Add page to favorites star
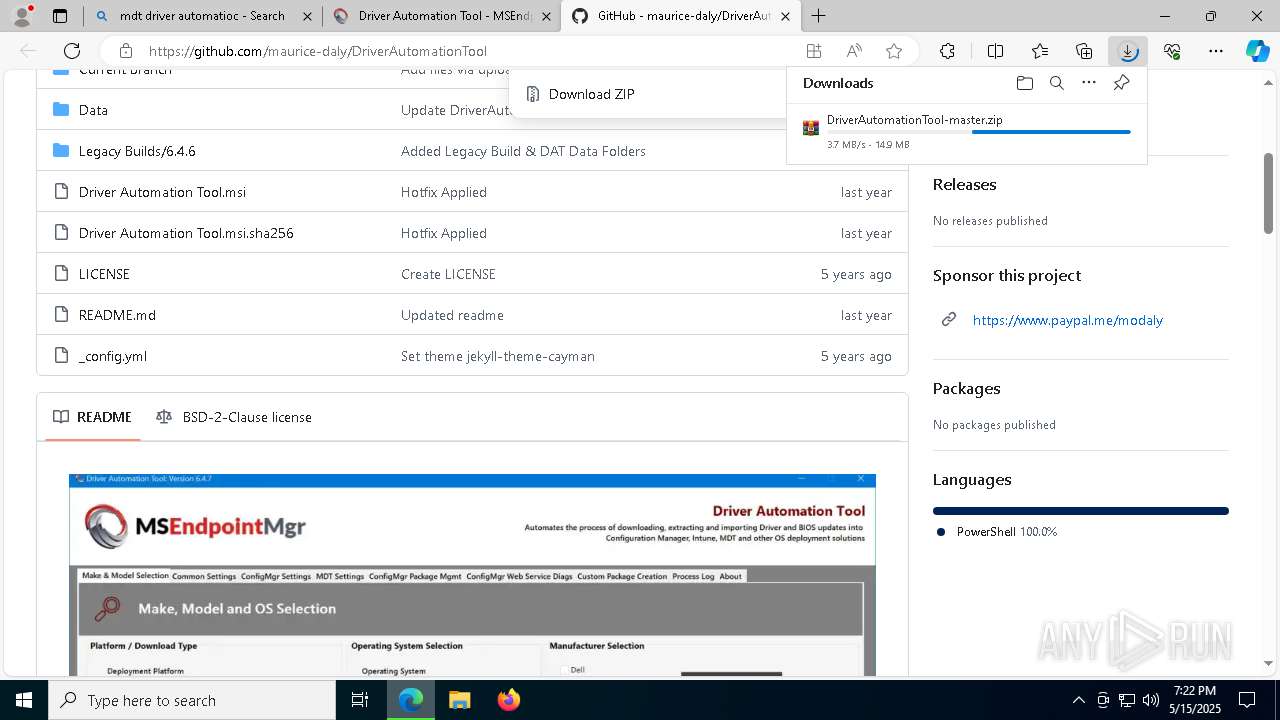The height and width of the screenshot is (720, 1280). click(894, 51)
